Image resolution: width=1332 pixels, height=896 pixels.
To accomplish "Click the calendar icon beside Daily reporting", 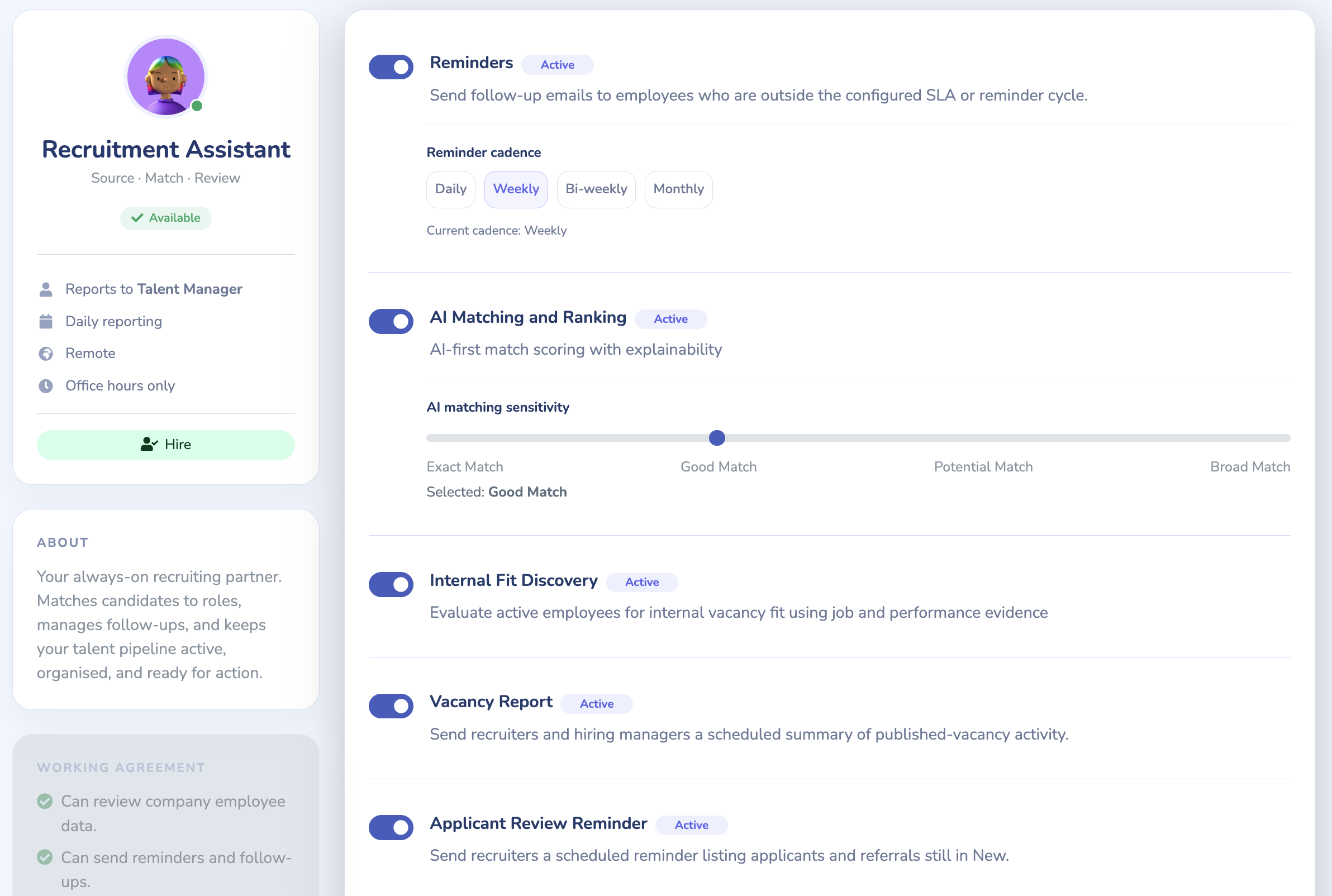I will (46, 321).
